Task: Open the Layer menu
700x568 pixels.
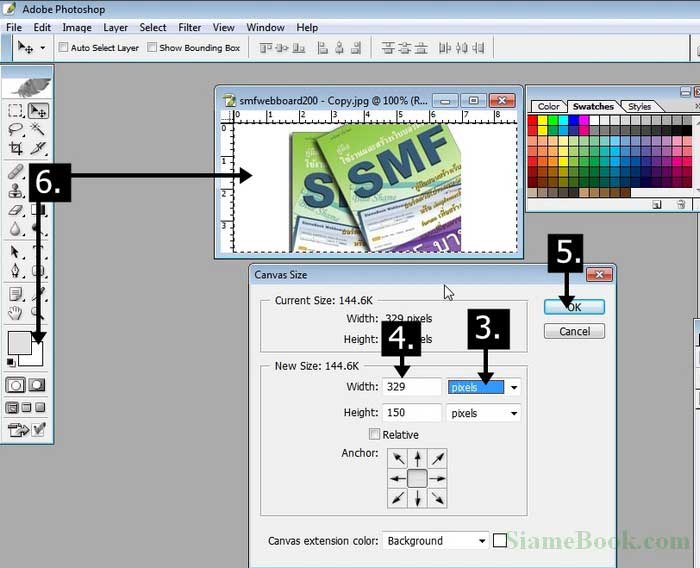Action: pos(116,27)
